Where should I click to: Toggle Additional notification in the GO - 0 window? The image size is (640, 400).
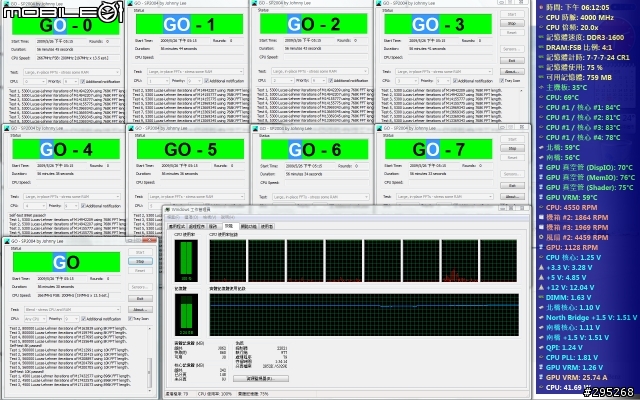(82, 82)
